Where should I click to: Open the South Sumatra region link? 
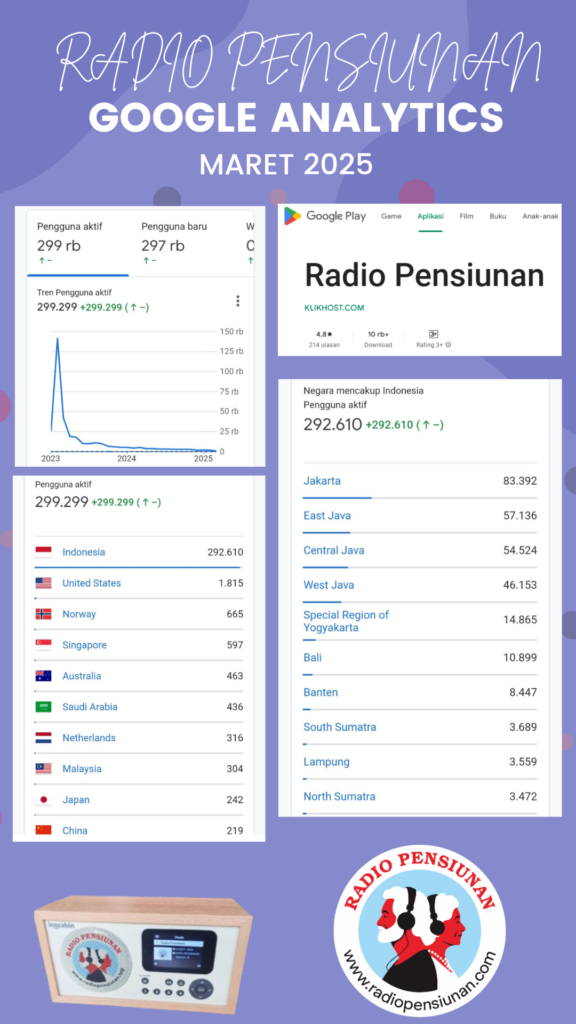coord(340,727)
